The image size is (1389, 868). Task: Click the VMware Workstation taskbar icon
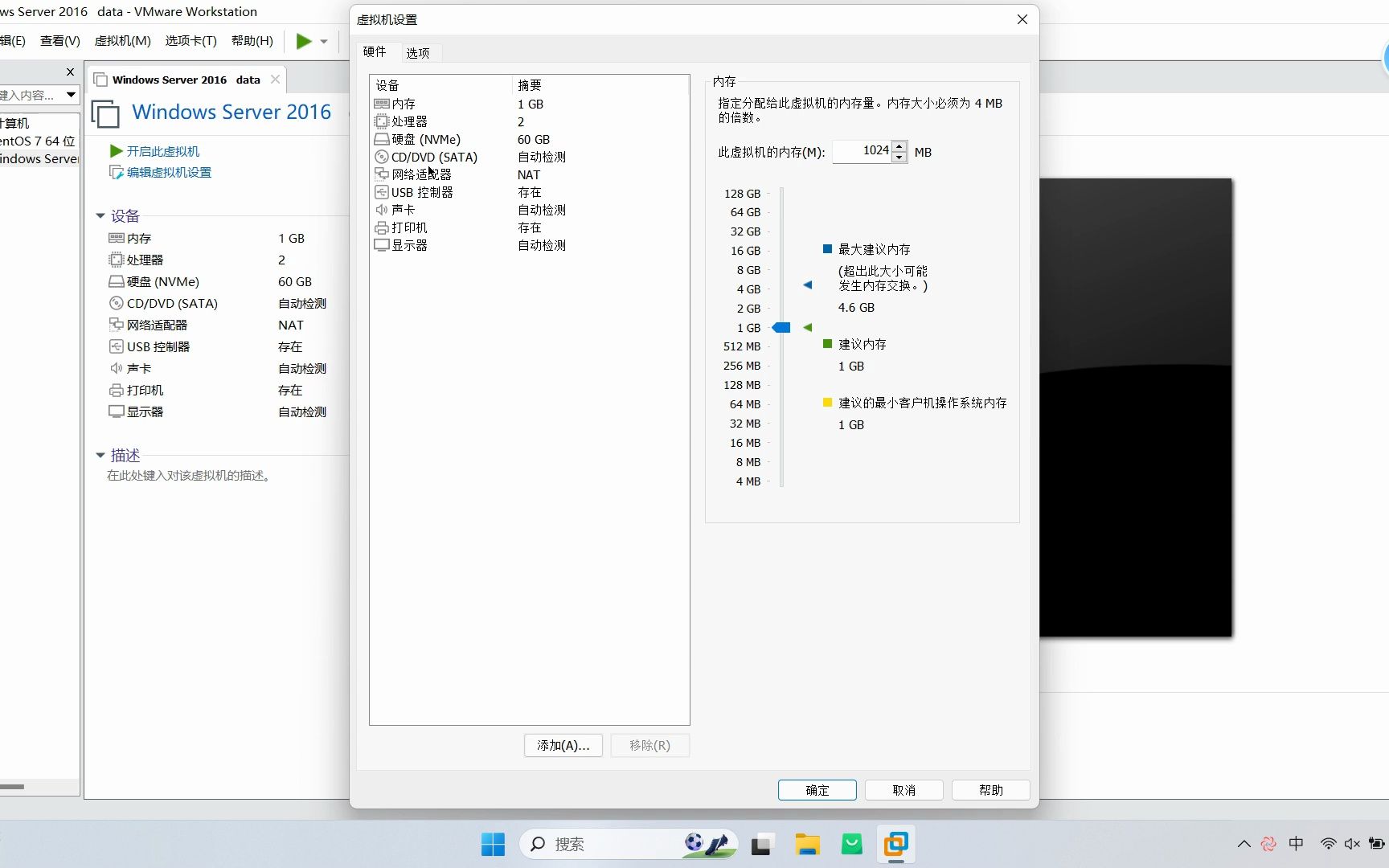(x=896, y=844)
